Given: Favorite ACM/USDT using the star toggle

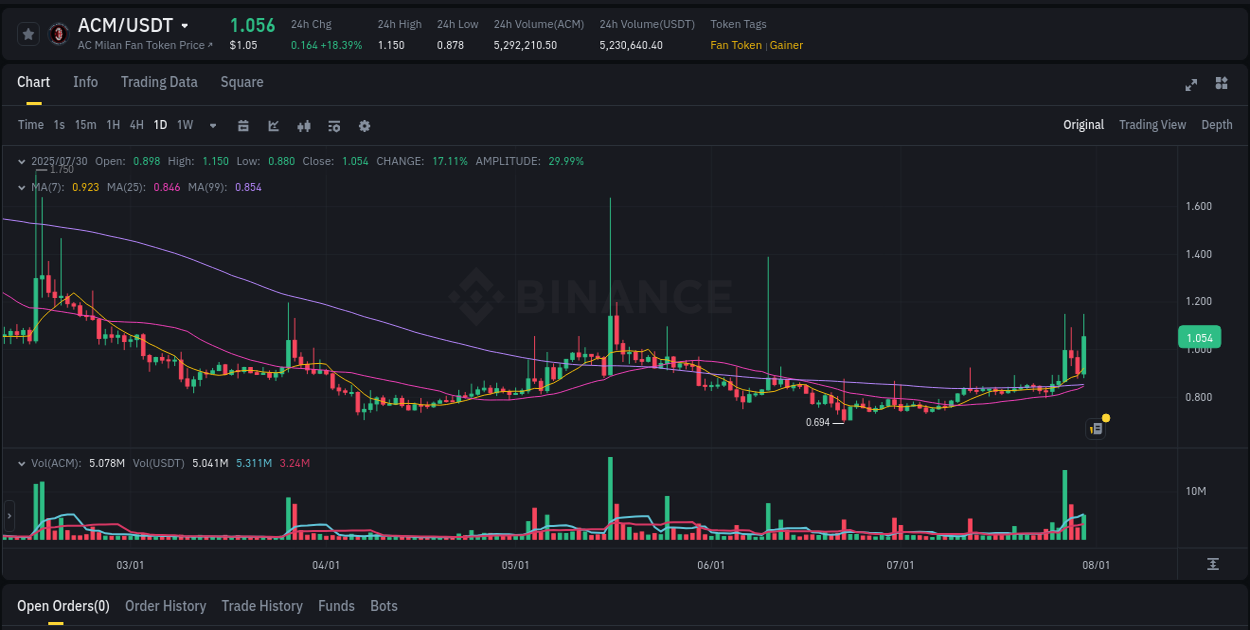Looking at the screenshot, I should (x=28, y=33).
